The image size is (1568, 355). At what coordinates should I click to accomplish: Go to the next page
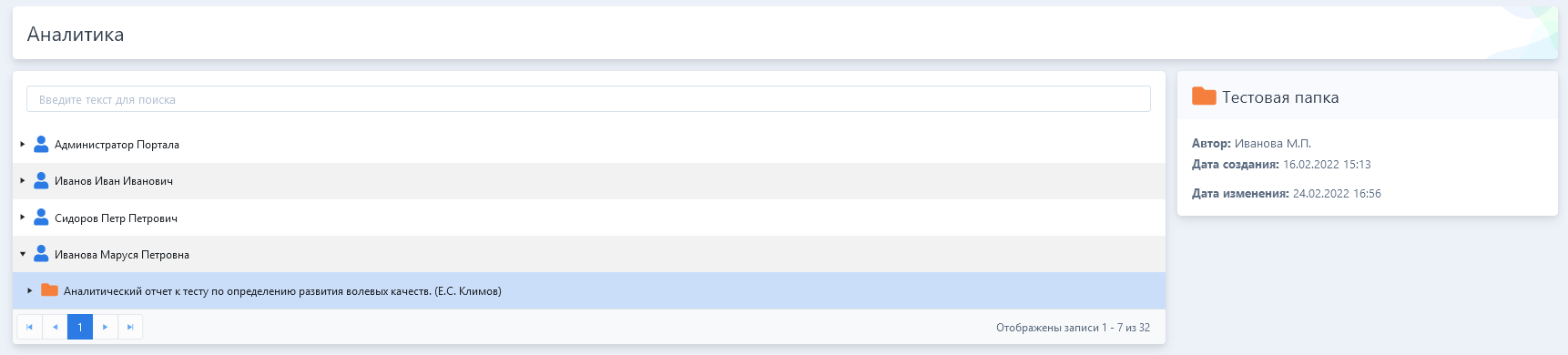105,327
